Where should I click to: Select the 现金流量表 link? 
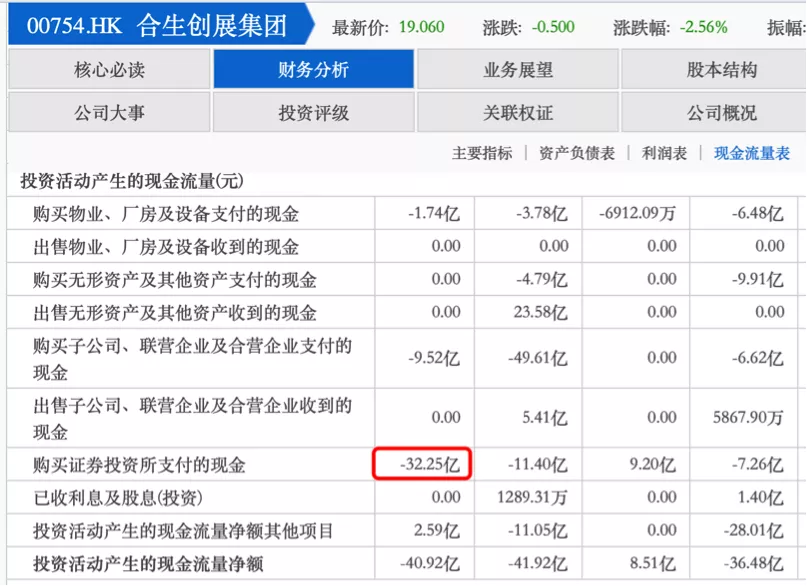751,153
